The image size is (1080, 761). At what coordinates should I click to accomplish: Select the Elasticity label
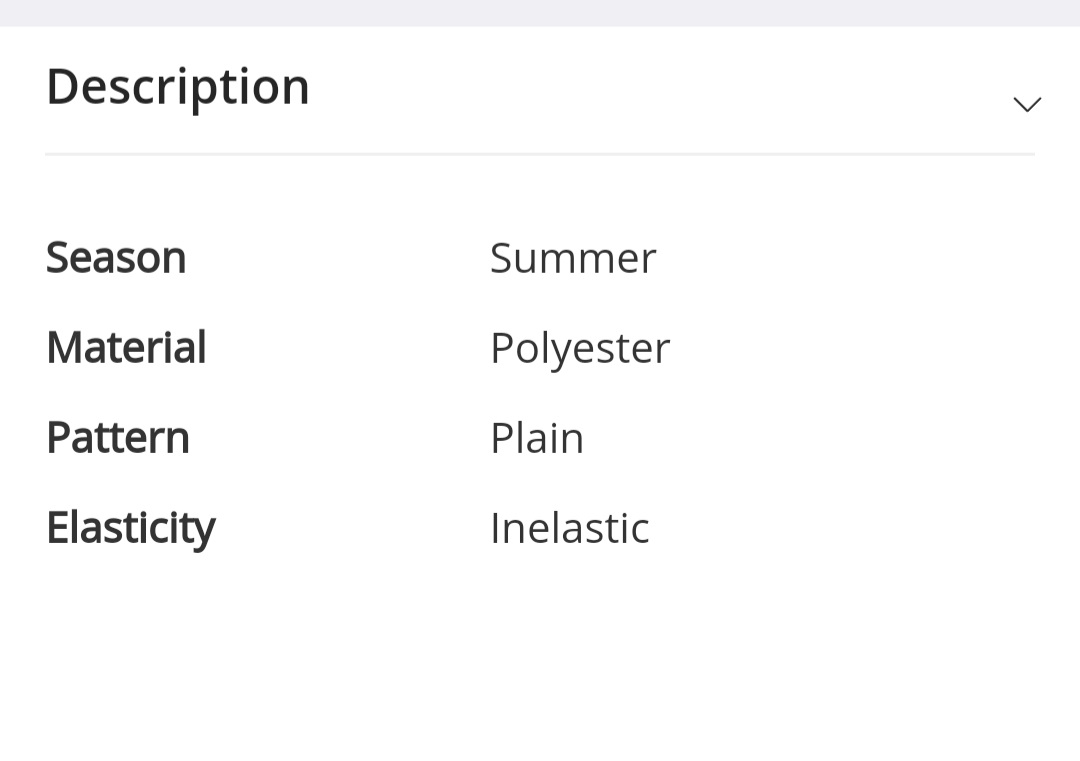(131, 528)
